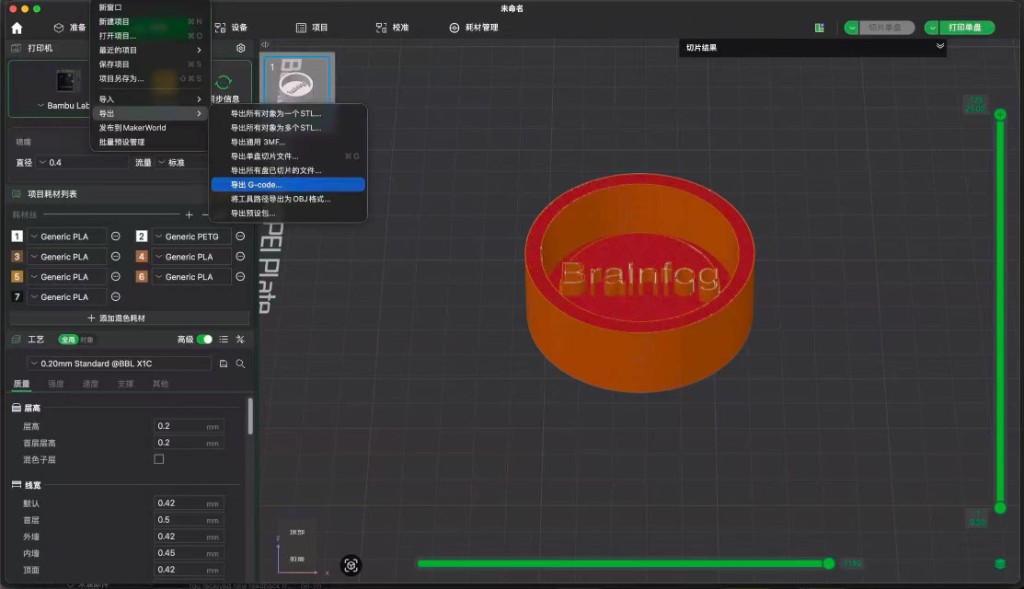The height and width of the screenshot is (589, 1024).
Task: Switch to the 强度 strength tab
Action: point(56,384)
